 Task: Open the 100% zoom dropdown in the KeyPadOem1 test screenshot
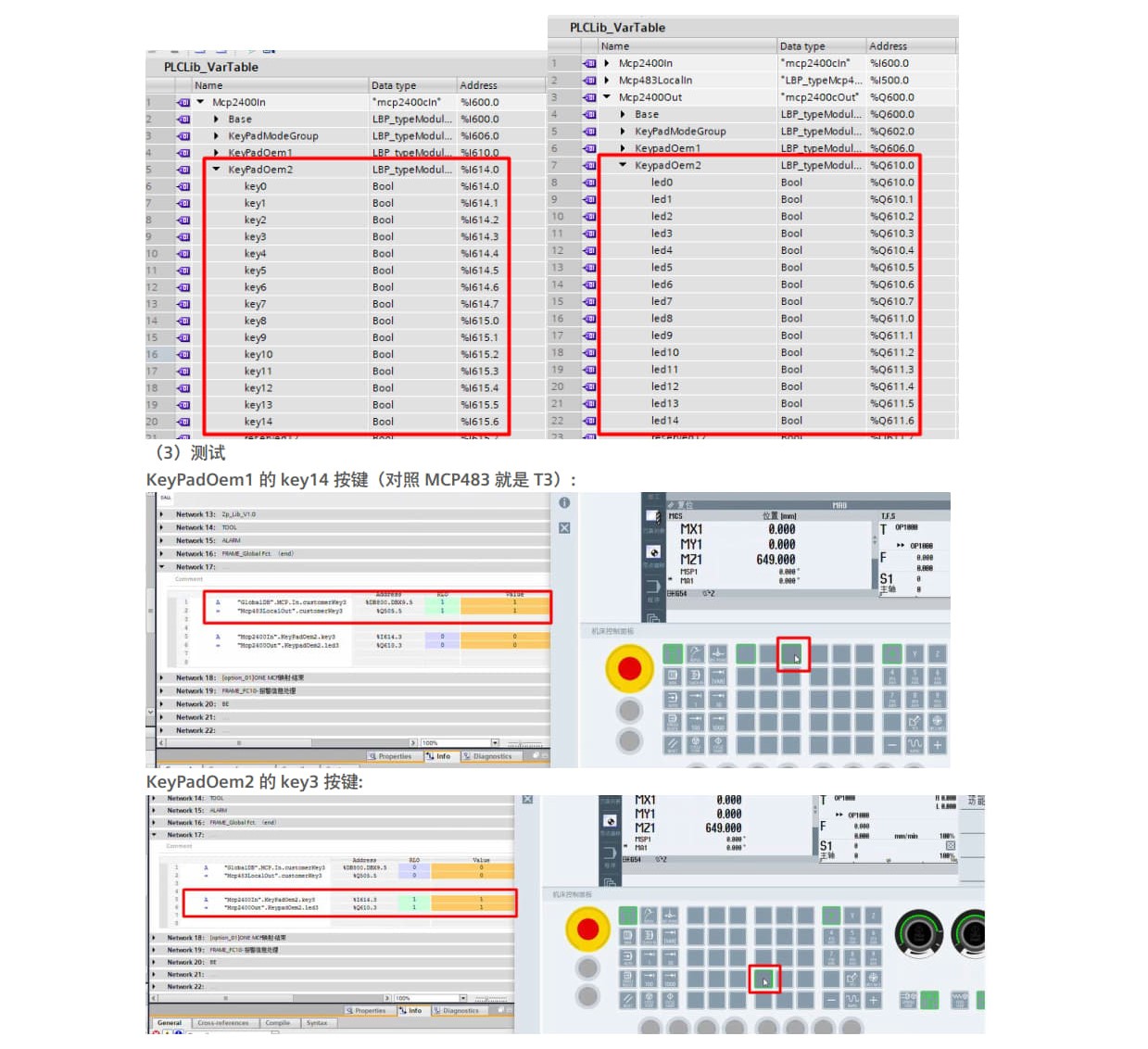coord(495,743)
